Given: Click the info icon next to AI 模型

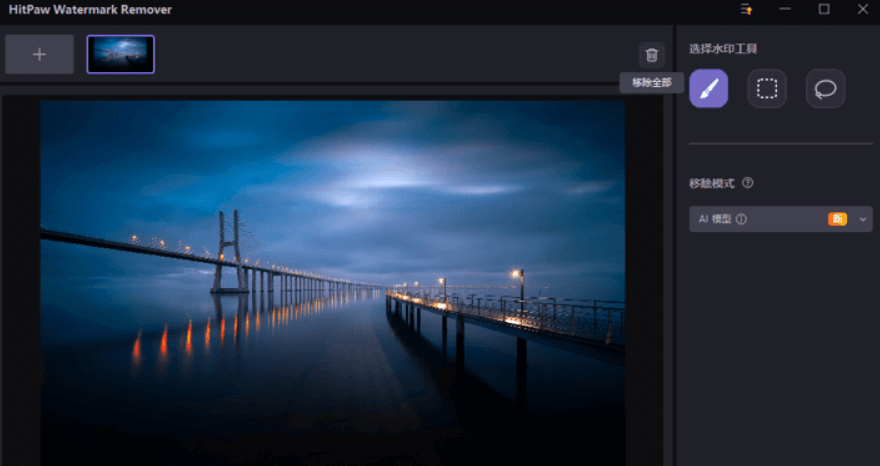Looking at the screenshot, I should coord(741,219).
